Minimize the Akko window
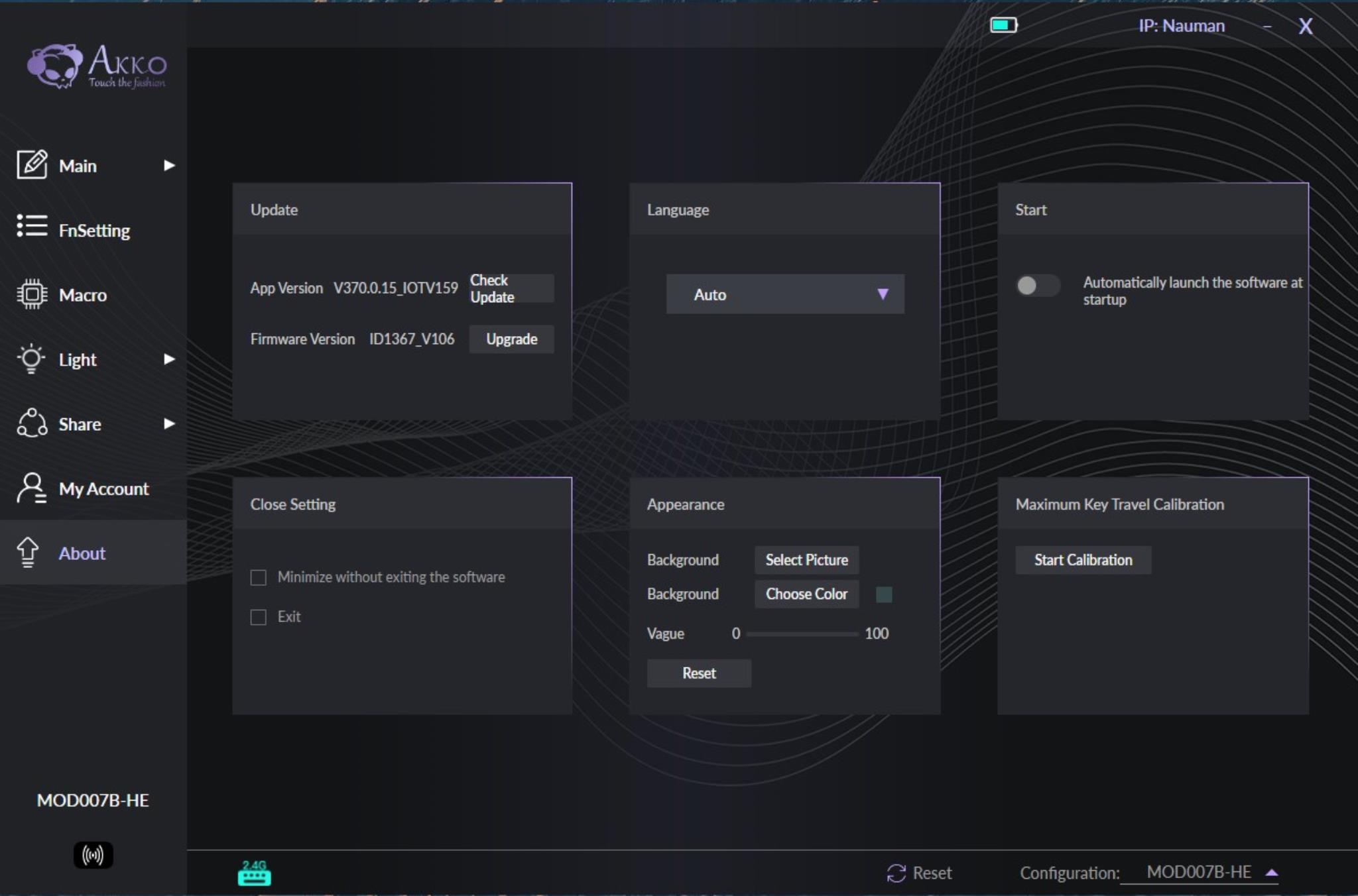 tap(1267, 27)
